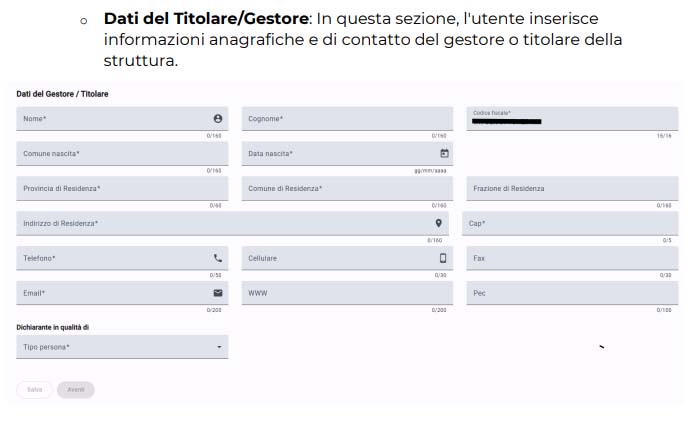Select the Pec input field
Viewport: 695px width, 422px height.
coord(572,293)
